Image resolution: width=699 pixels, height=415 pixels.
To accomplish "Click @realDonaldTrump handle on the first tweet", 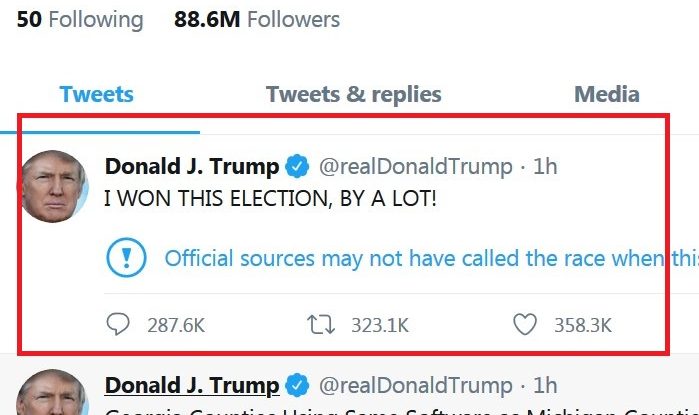I will pos(414,166).
